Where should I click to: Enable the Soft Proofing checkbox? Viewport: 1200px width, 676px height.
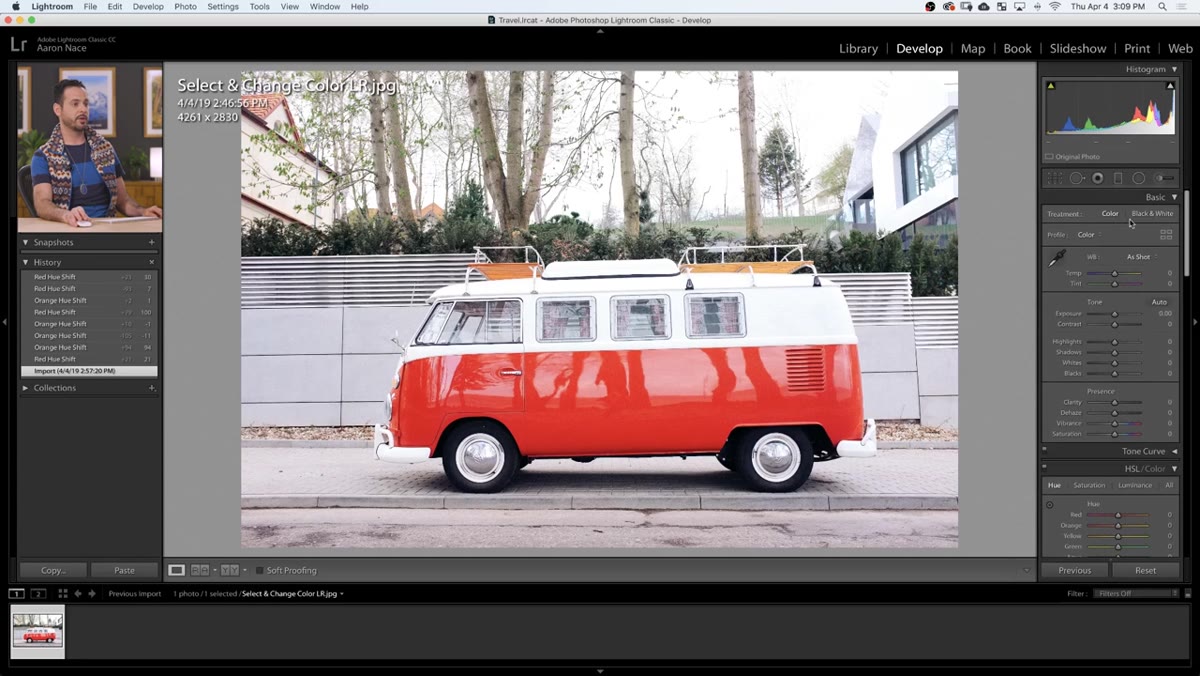click(x=260, y=570)
